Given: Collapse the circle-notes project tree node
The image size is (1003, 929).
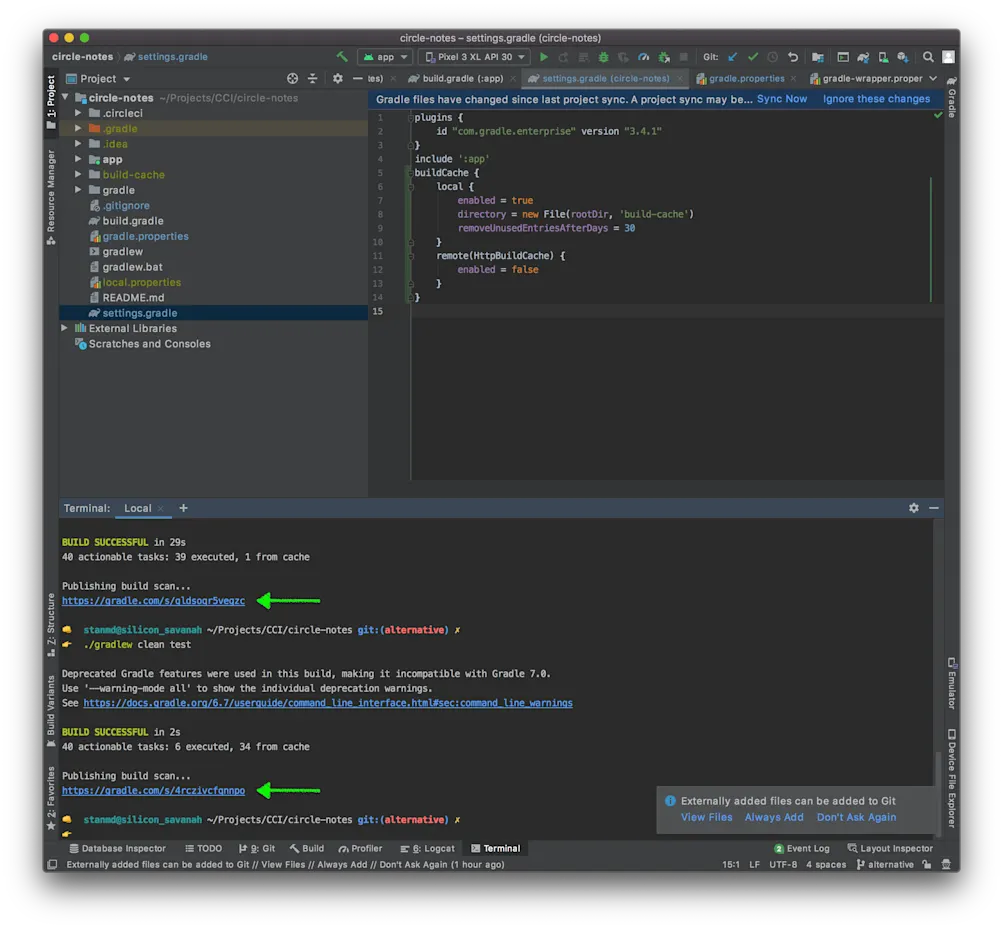Looking at the screenshot, I should coord(65,97).
